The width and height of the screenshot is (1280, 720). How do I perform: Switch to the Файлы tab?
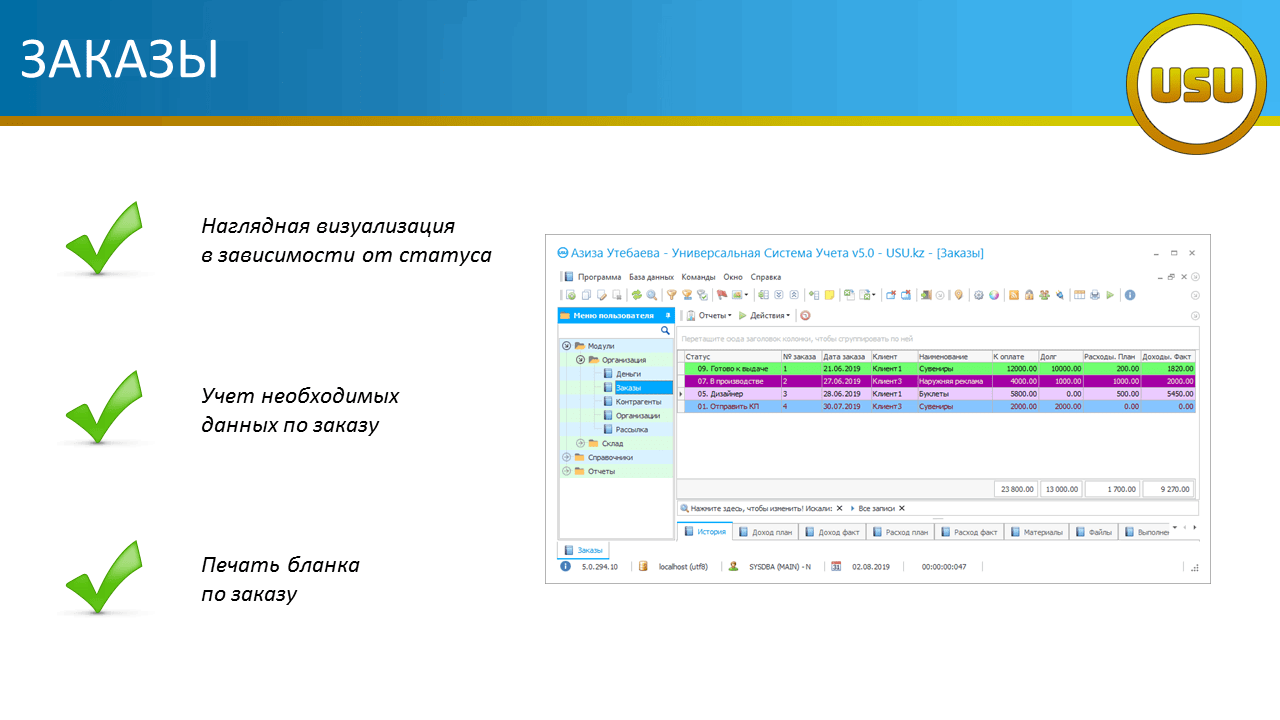[x=1094, y=532]
